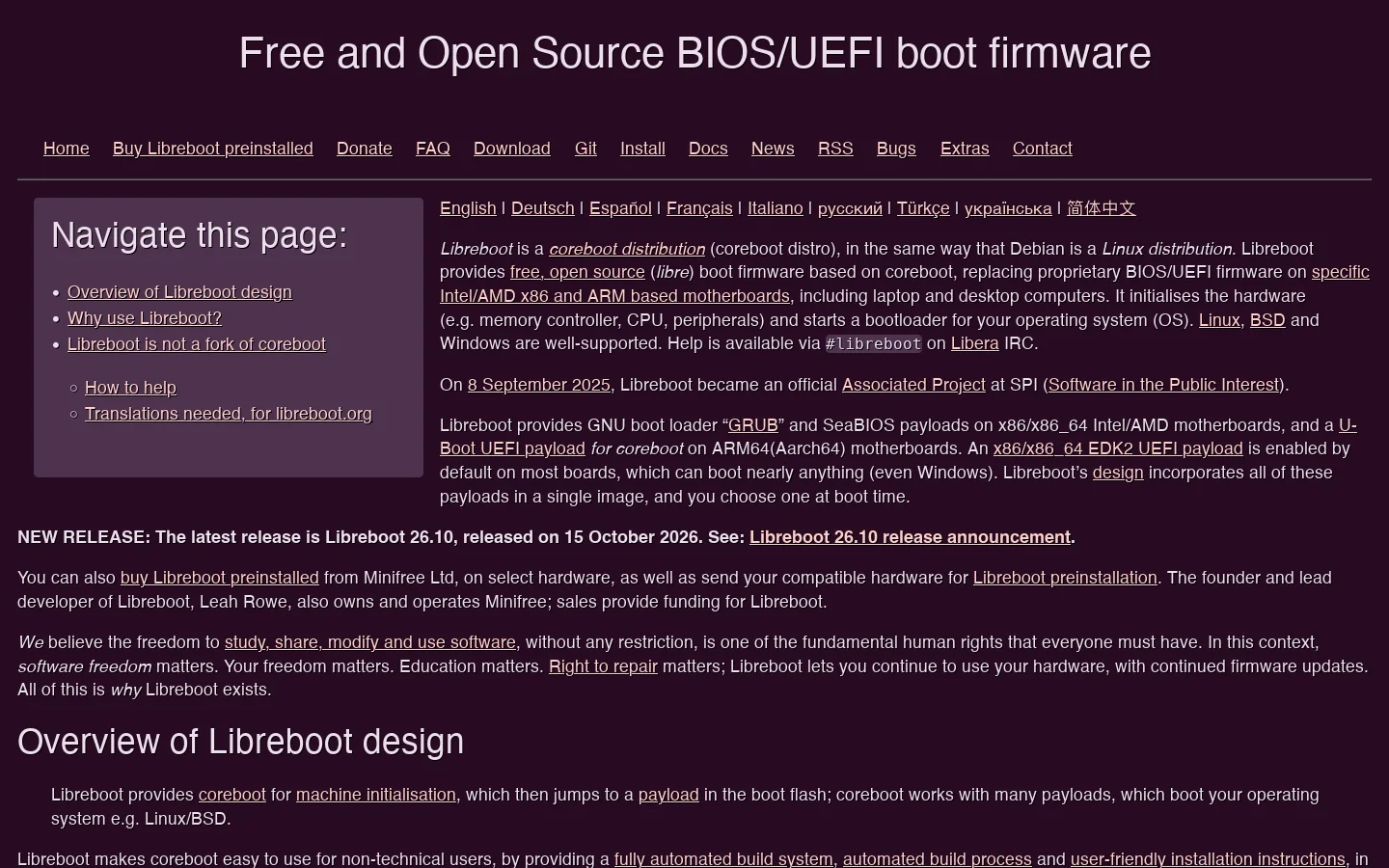The width and height of the screenshot is (1389, 868).
Task: Open Software in the Public Interest link
Action: click(1163, 385)
